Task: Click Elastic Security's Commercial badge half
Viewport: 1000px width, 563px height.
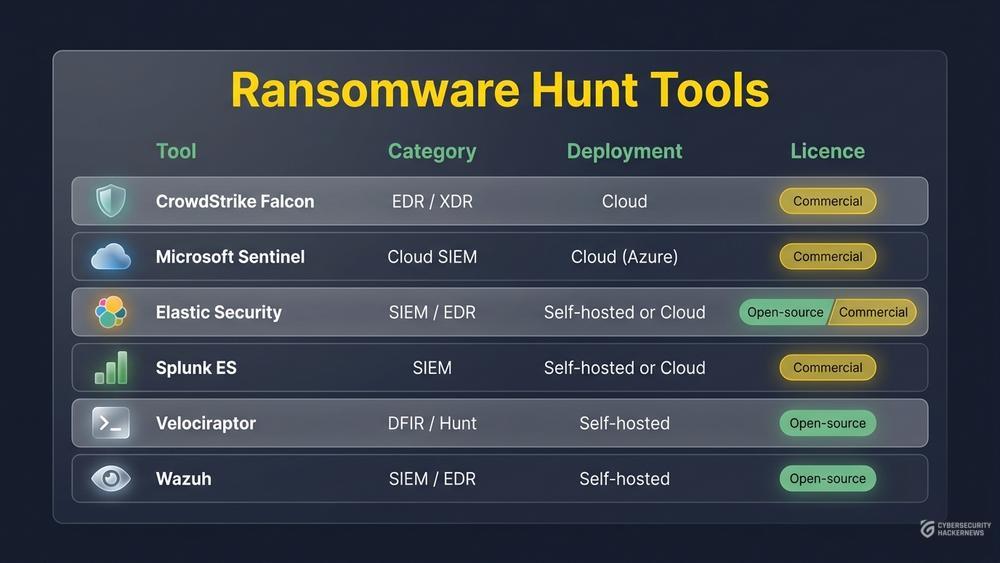Action: pos(873,312)
